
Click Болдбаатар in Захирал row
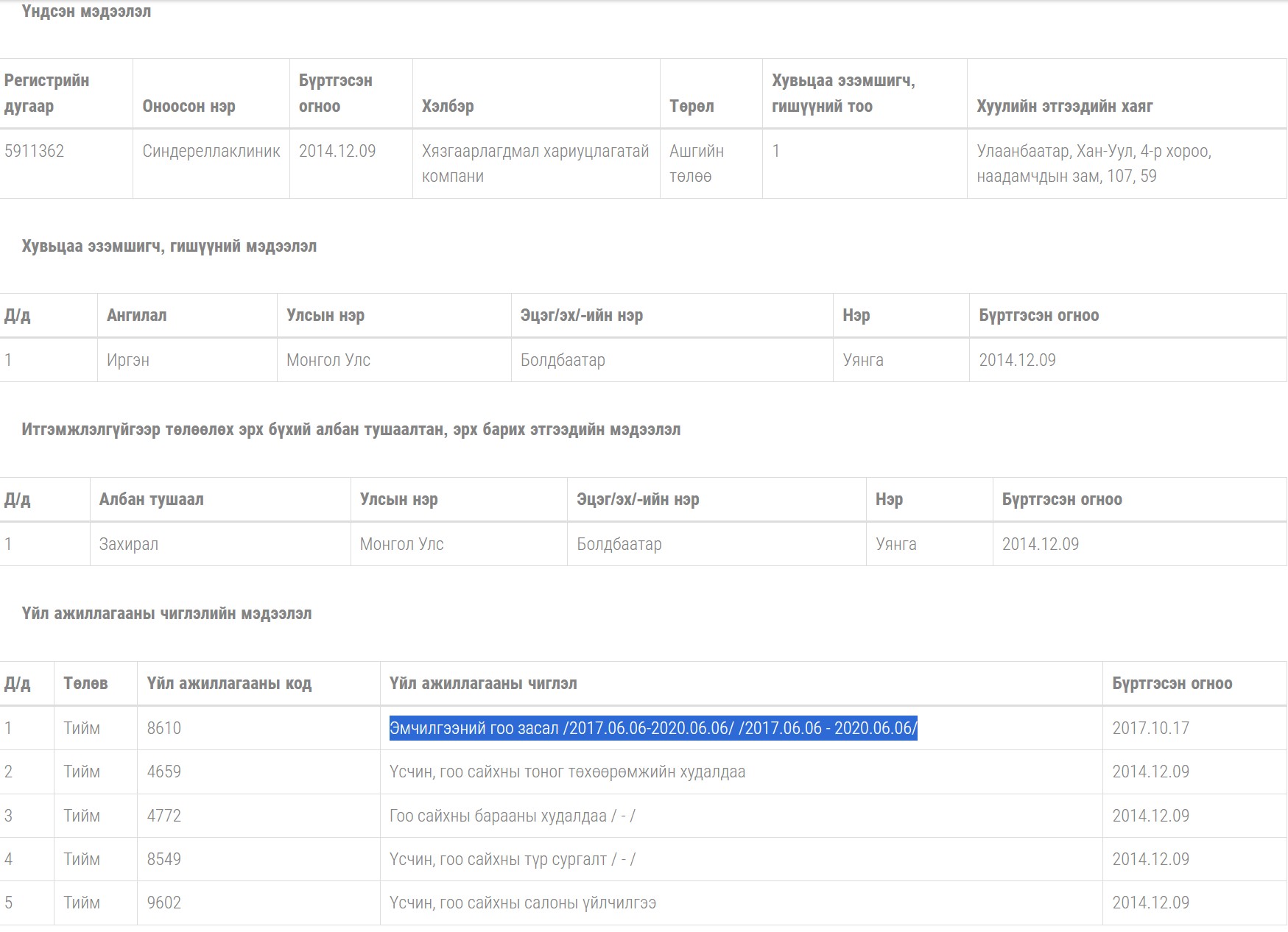click(619, 544)
